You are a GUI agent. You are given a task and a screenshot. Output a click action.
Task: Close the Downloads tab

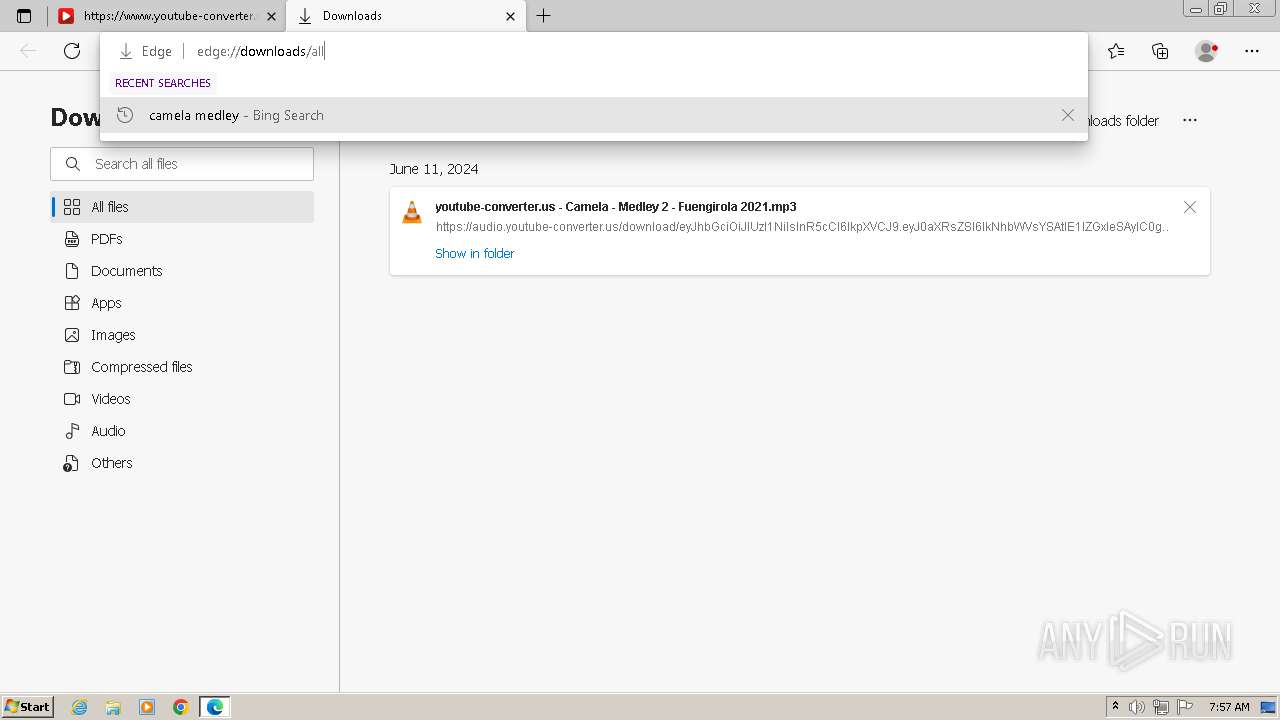(x=510, y=16)
